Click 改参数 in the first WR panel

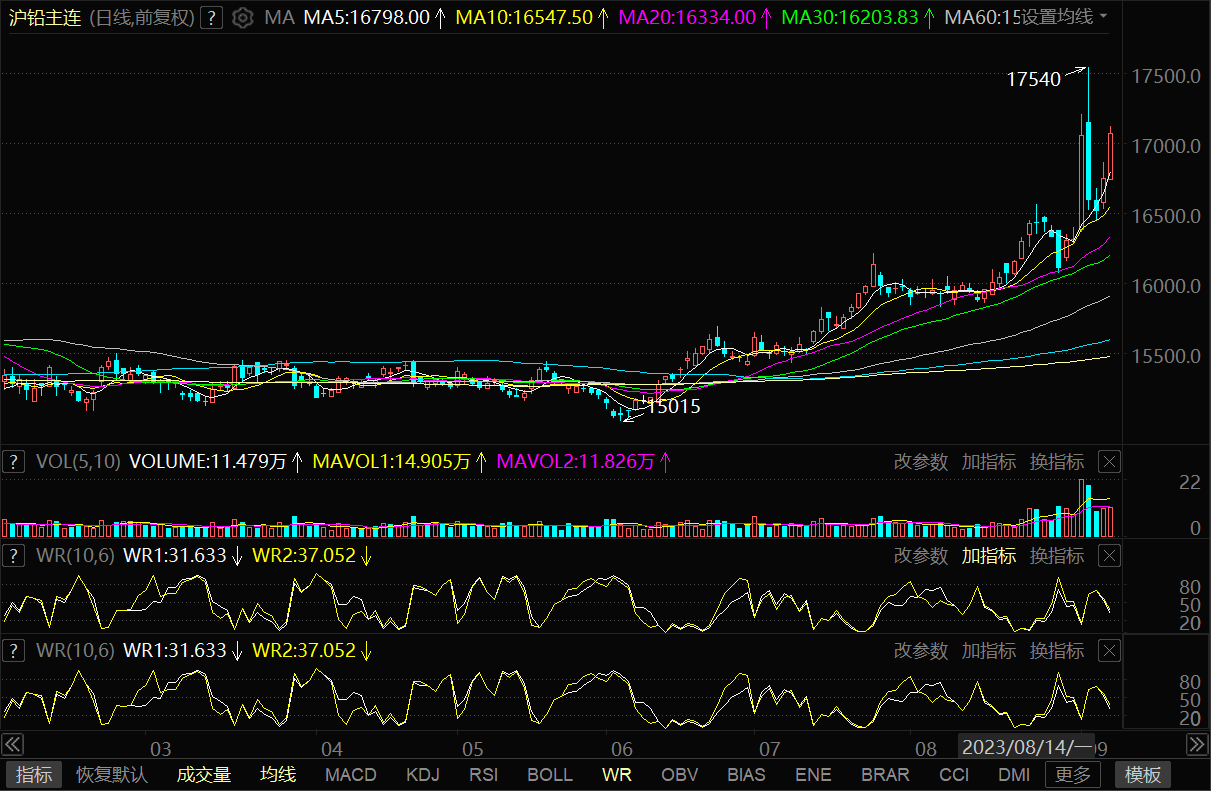coord(920,555)
